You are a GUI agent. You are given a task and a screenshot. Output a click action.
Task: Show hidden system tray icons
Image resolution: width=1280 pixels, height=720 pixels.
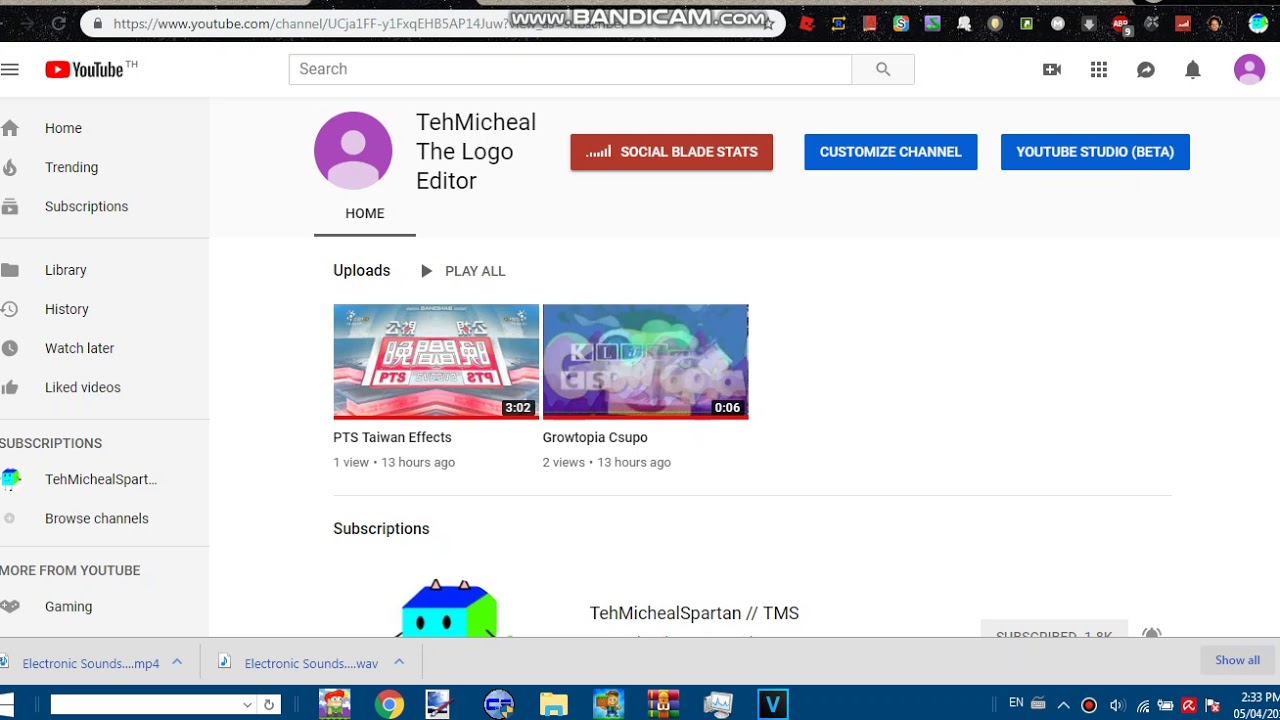tap(1063, 705)
